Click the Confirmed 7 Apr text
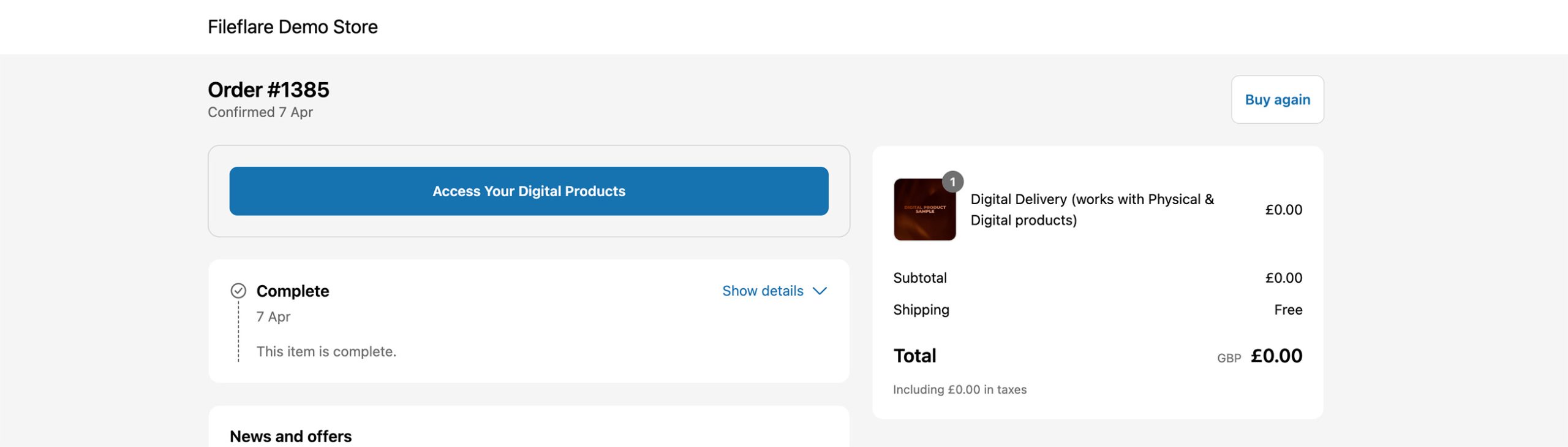The height and width of the screenshot is (447, 1568). (x=260, y=112)
